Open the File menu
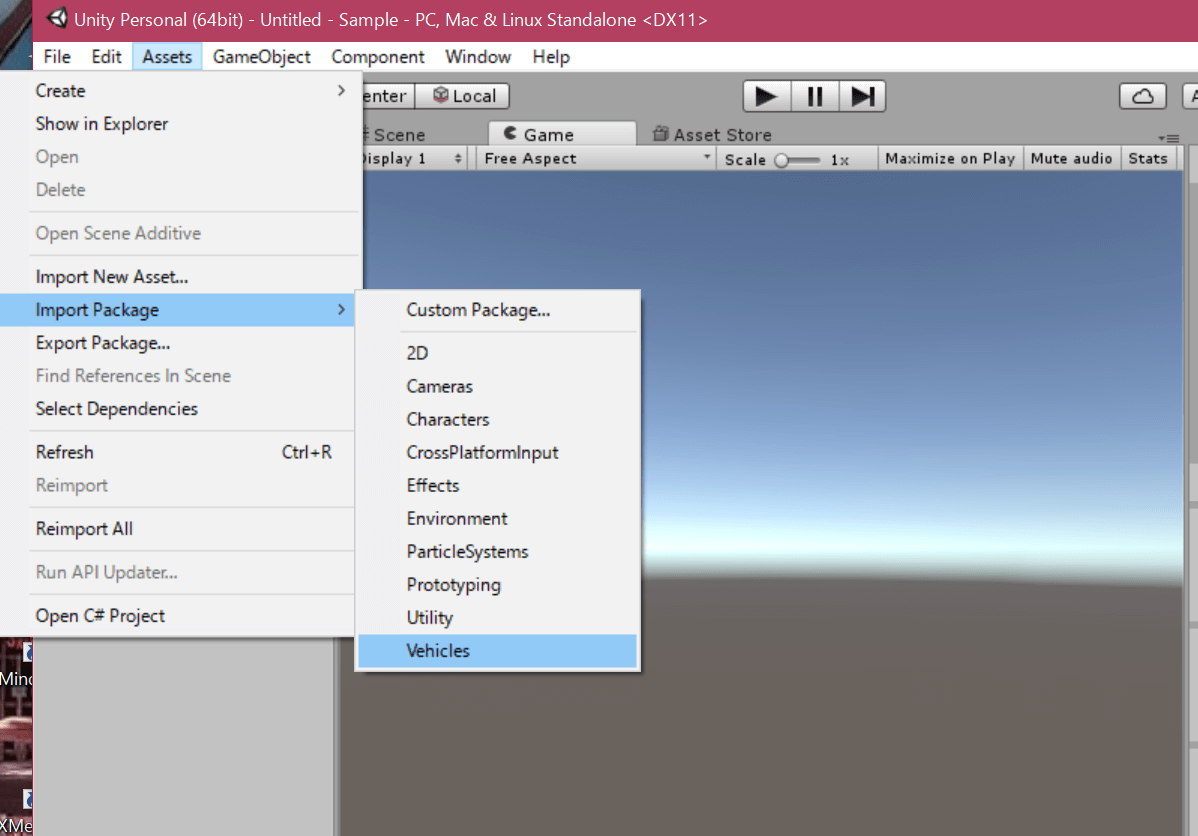The width and height of the screenshot is (1198, 836). click(x=57, y=57)
